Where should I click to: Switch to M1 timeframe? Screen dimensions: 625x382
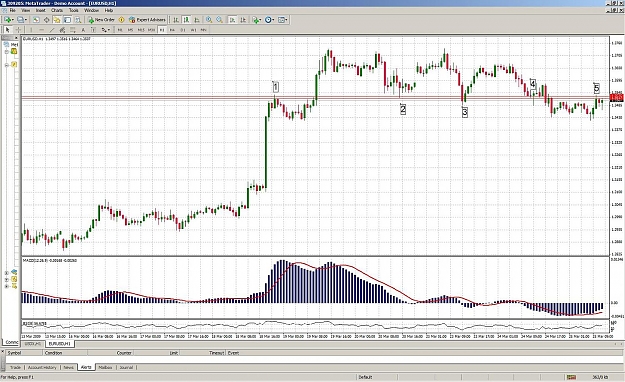coord(120,30)
